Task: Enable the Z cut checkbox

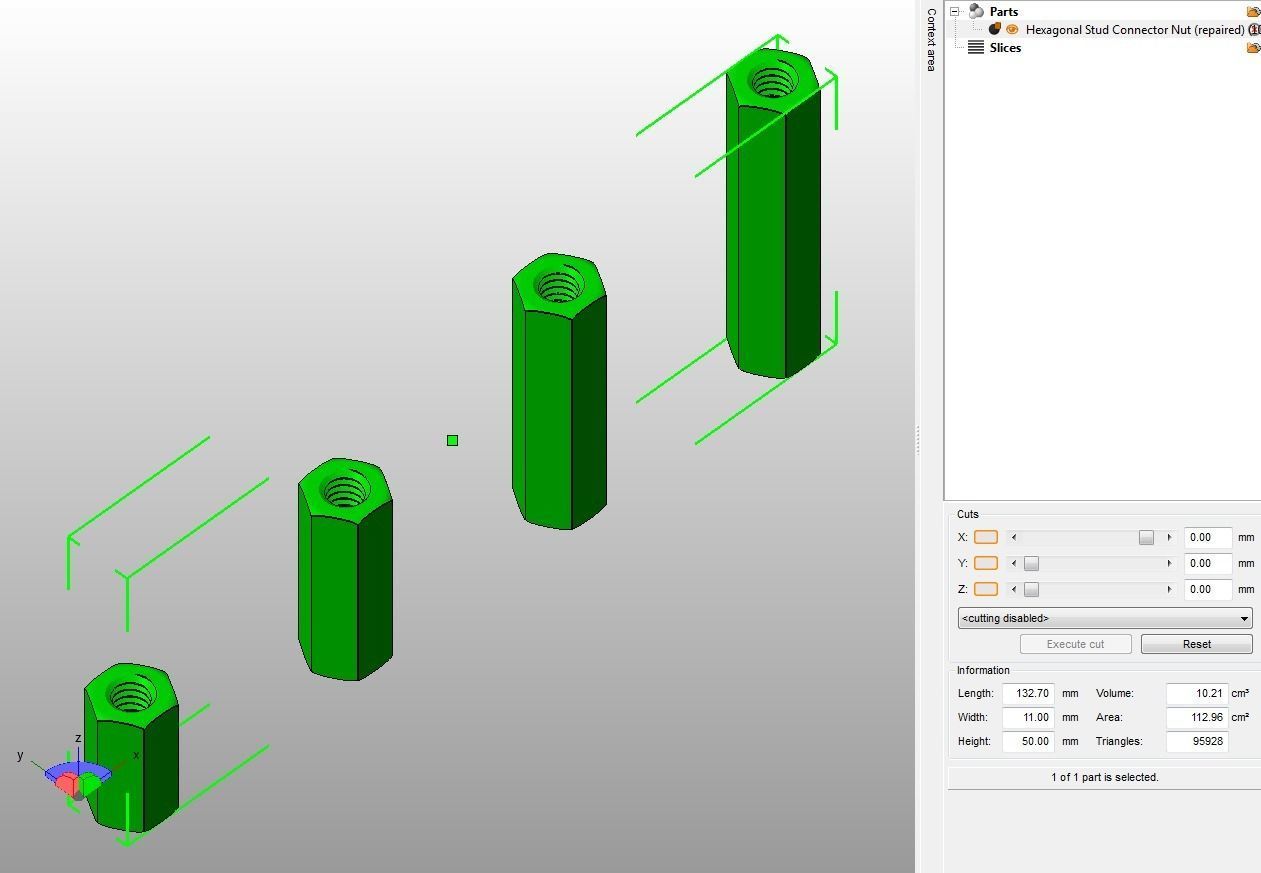Action: [x=985, y=589]
